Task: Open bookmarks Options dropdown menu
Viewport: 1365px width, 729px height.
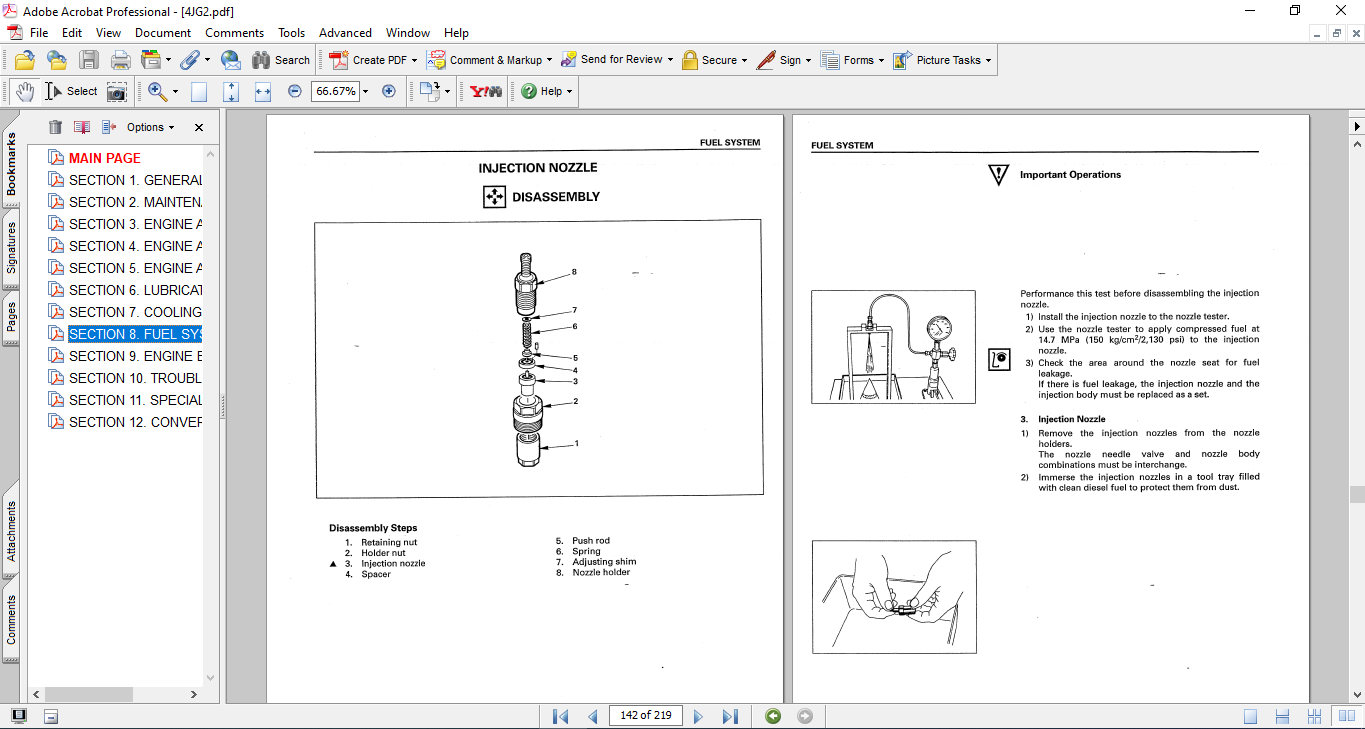Action: [x=150, y=127]
